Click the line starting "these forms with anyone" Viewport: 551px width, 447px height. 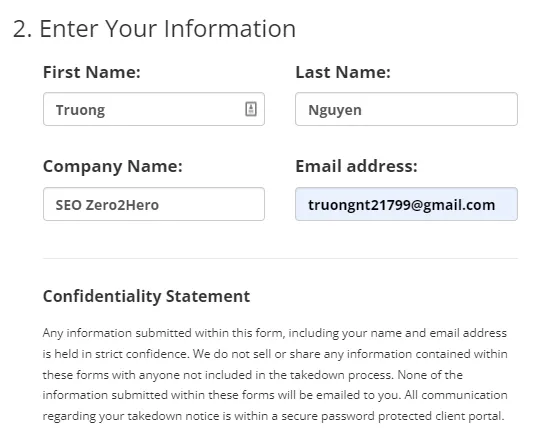pyautogui.click(x=253, y=375)
